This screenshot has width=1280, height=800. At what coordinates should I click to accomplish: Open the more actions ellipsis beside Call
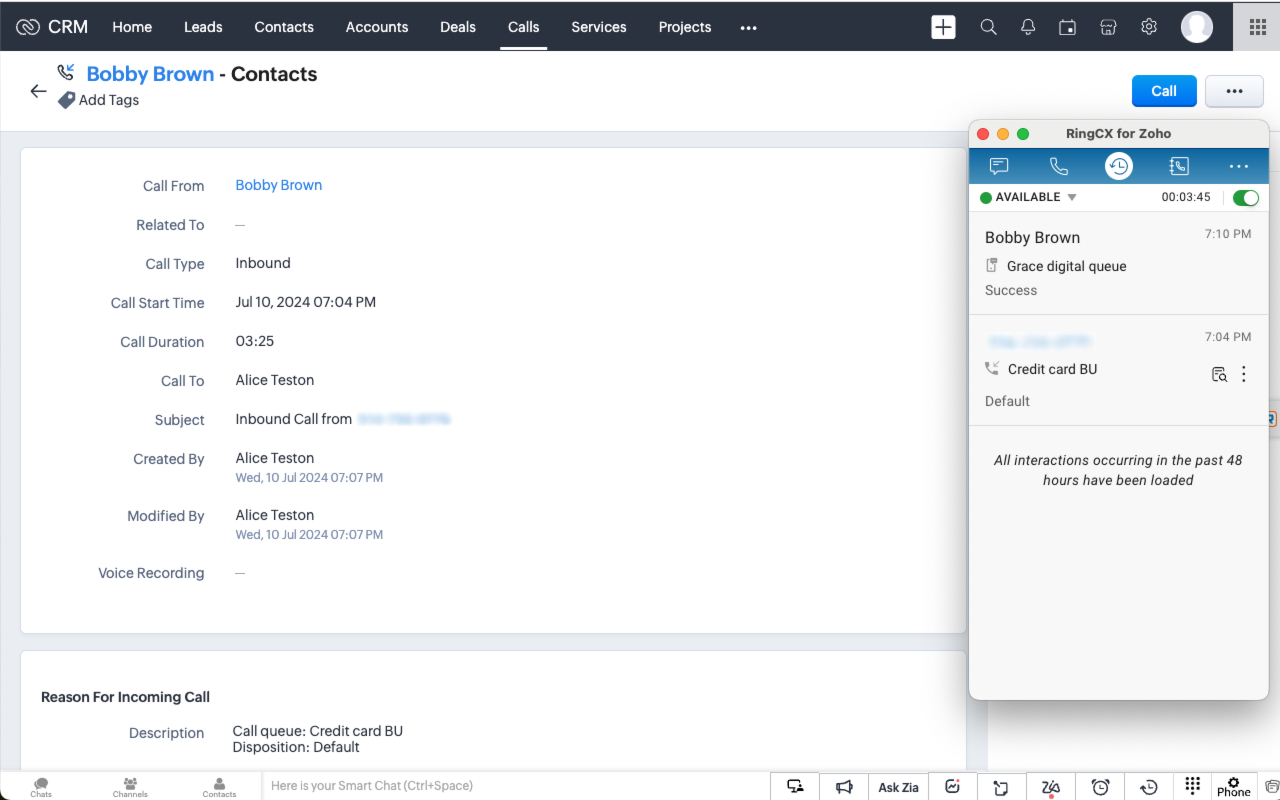(1234, 91)
